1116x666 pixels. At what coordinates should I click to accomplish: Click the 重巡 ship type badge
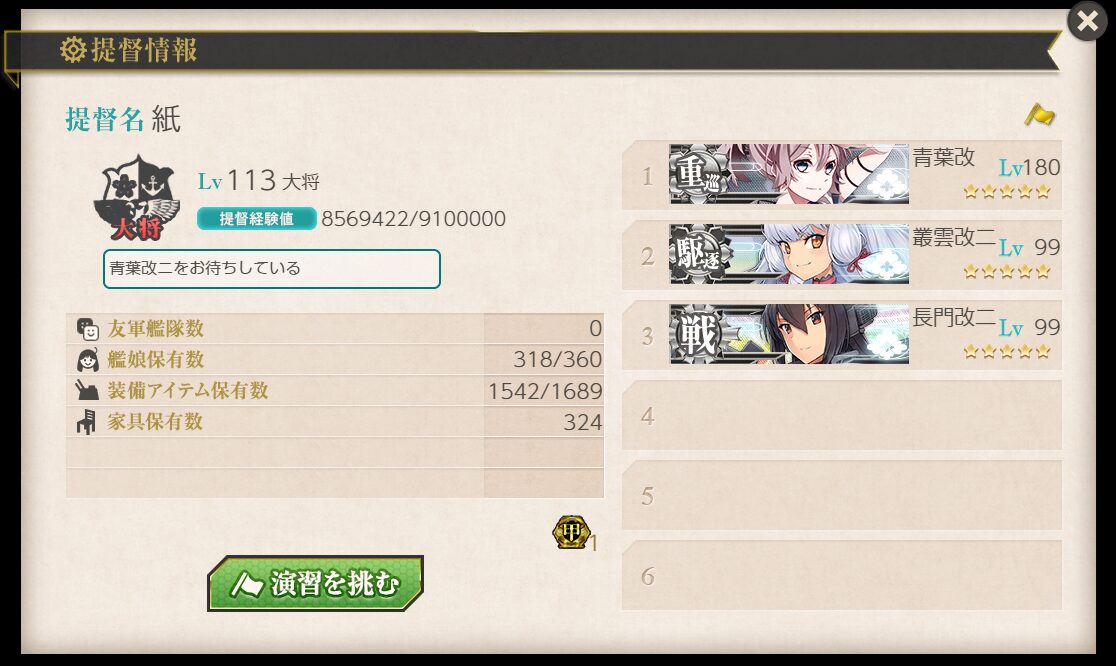click(x=697, y=174)
